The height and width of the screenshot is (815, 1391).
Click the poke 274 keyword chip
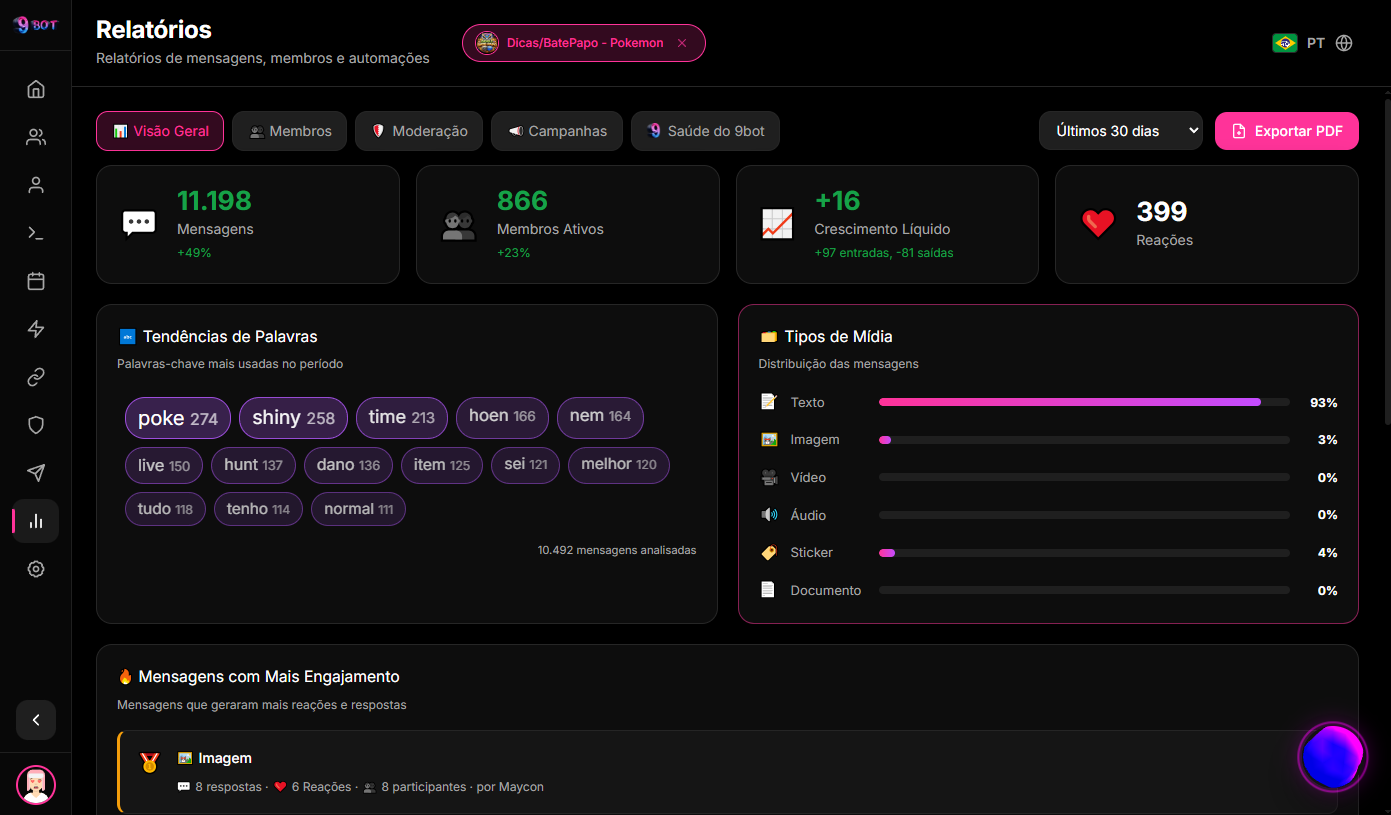click(178, 418)
